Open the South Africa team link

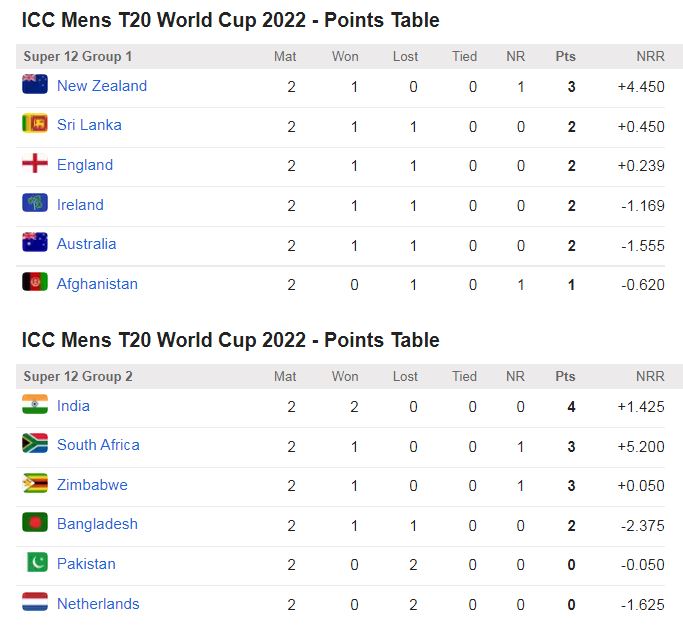pyautogui.click(x=98, y=445)
